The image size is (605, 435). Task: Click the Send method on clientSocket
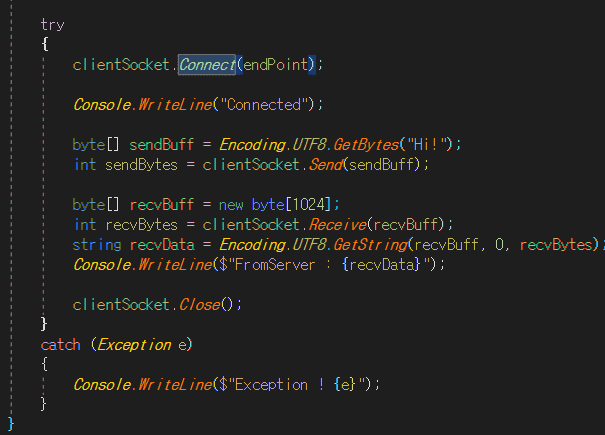coord(326,165)
